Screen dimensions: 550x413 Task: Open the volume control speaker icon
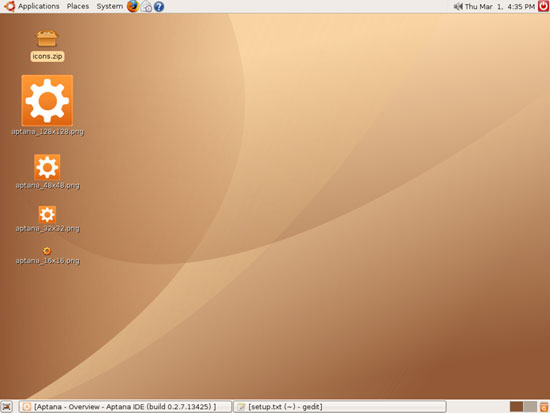tap(458, 6)
